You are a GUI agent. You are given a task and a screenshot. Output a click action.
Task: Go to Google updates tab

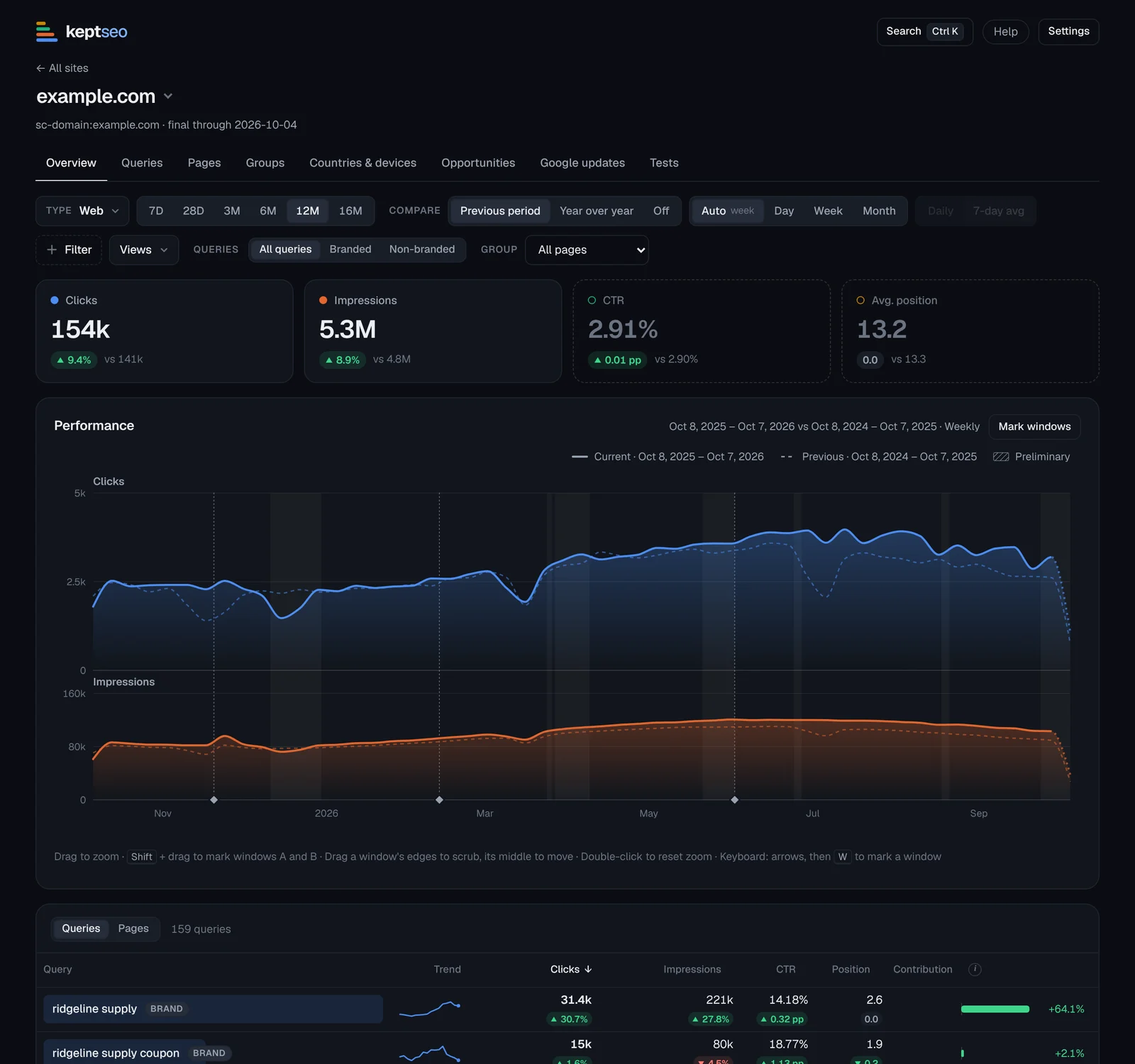(x=582, y=162)
